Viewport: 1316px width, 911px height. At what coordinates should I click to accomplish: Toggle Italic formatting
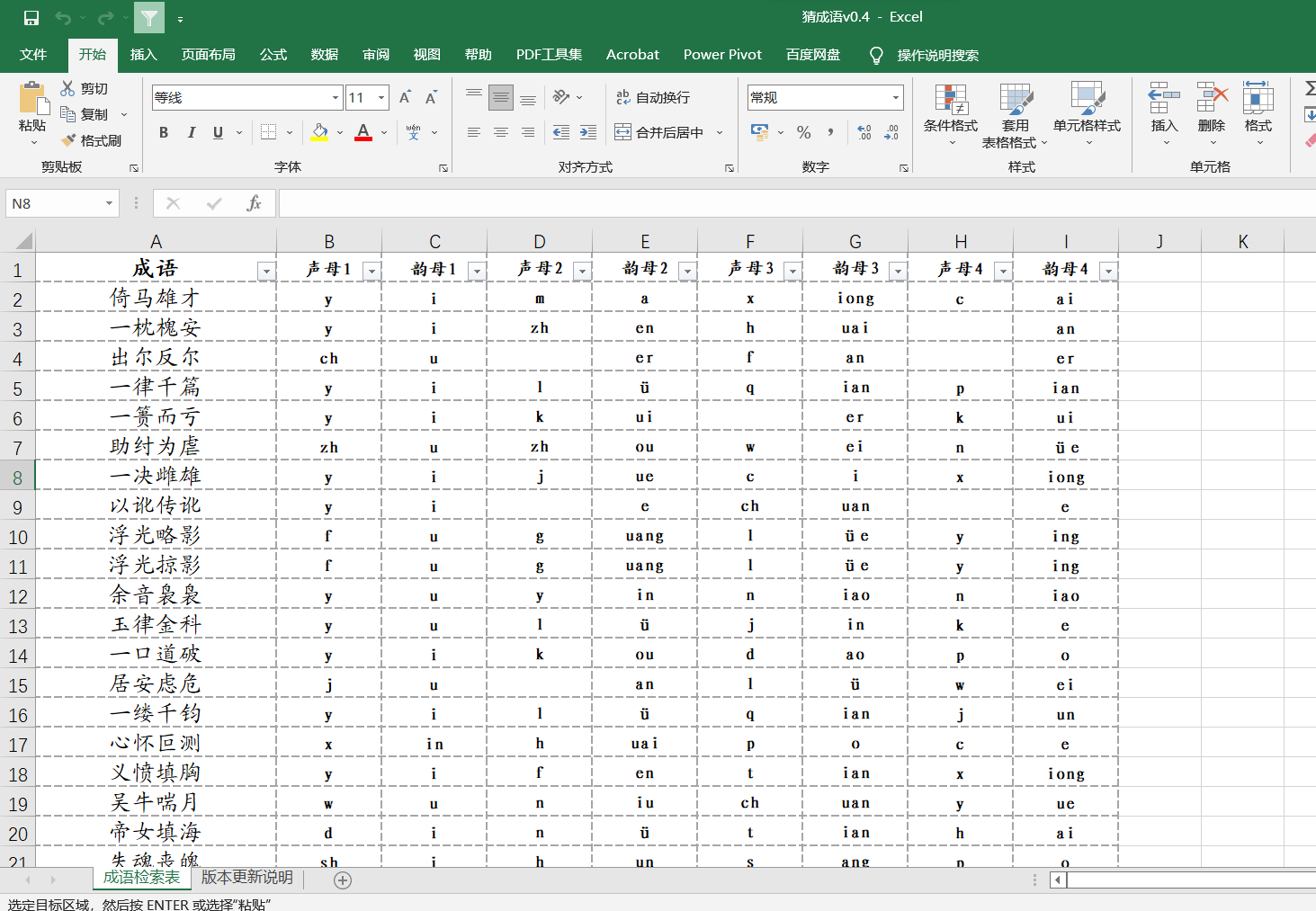191,132
